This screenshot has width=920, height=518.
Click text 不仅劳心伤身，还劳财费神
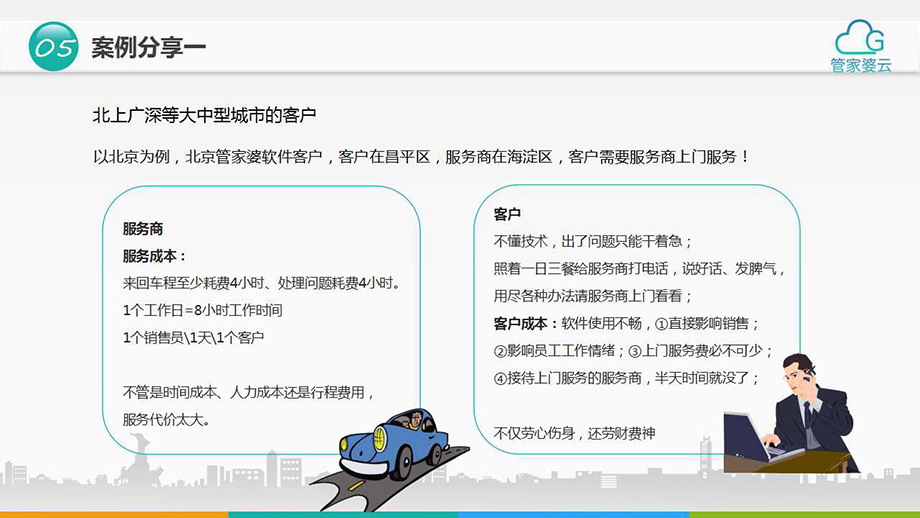coord(574,434)
